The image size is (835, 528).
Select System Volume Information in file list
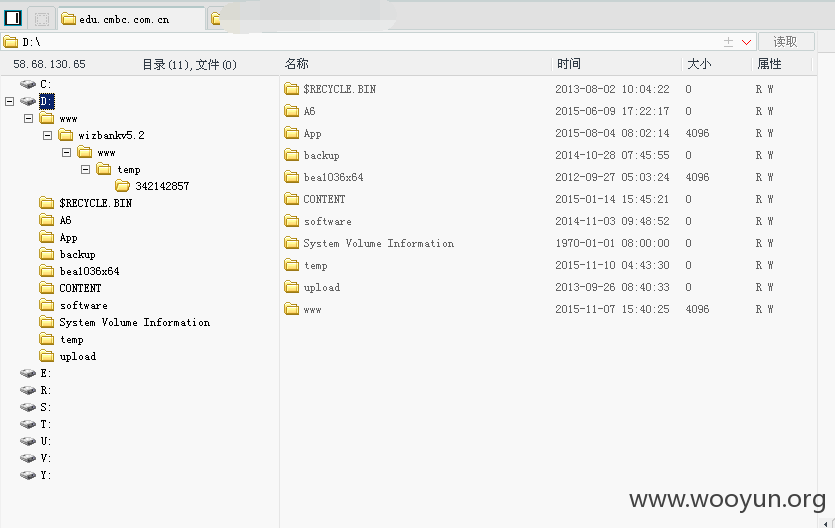(x=379, y=243)
